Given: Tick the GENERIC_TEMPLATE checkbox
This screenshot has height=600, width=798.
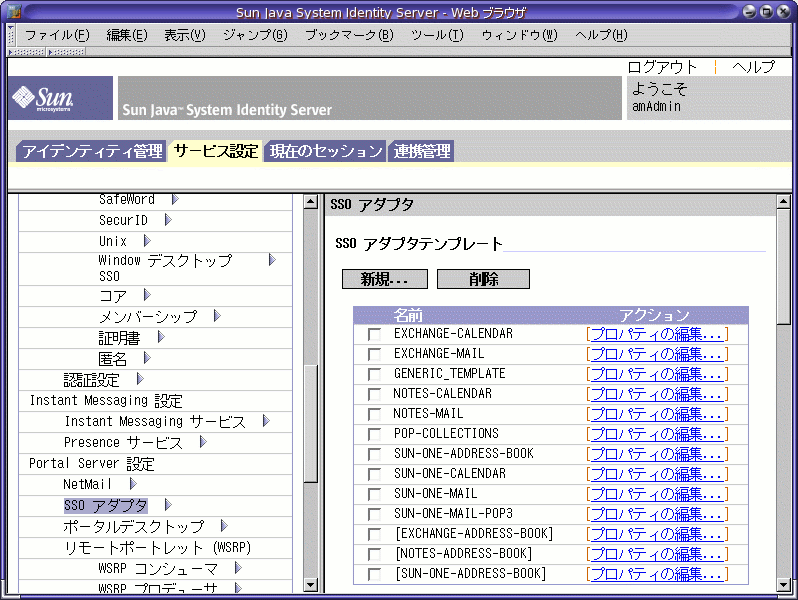Looking at the screenshot, I should (x=374, y=374).
